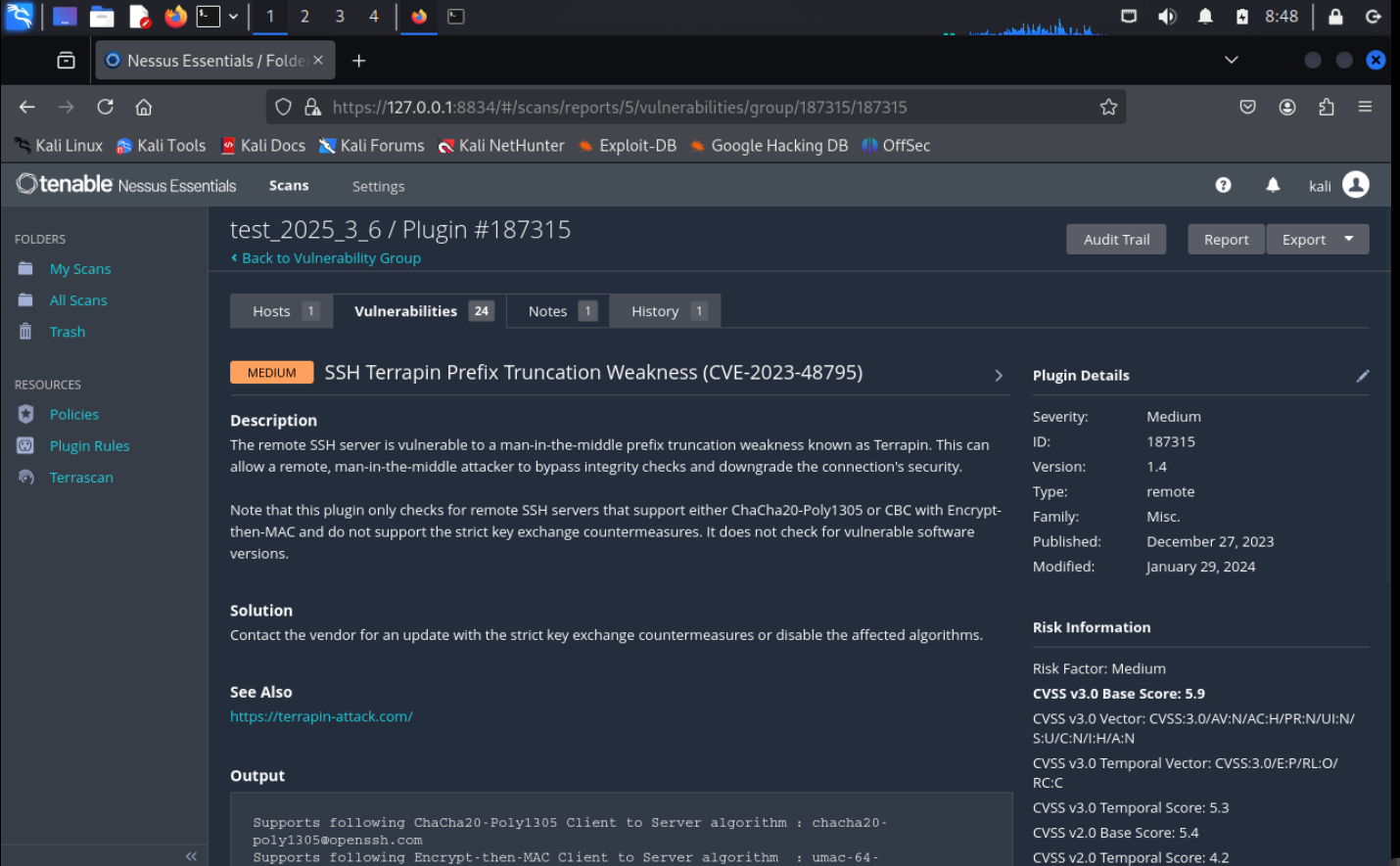Screen dimensions: 1400x866
Task: Collapse the sidebar with the double chevron
Action: 191,855
